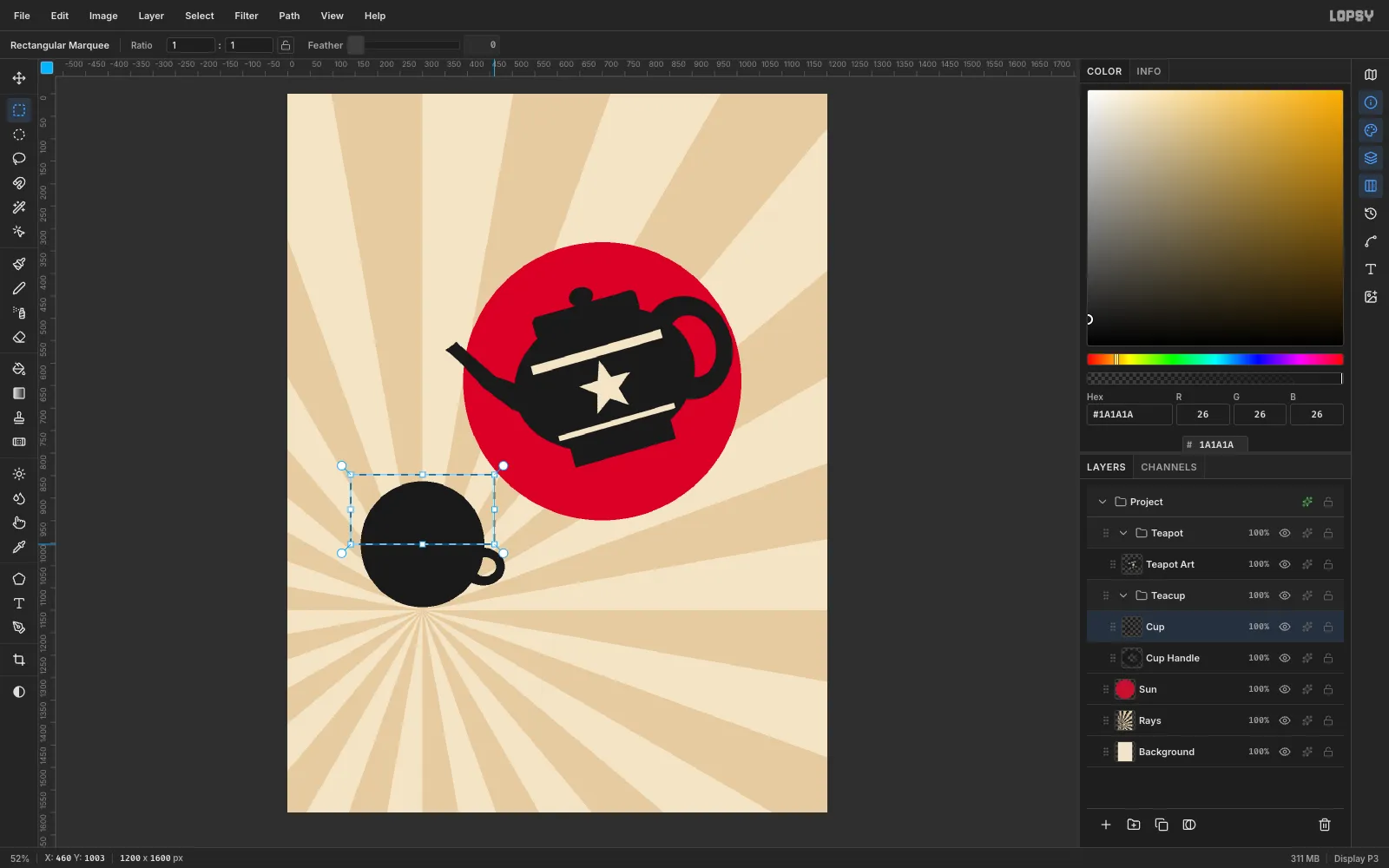The height and width of the screenshot is (868, 1389).
Task: Switch to the Channels tab
Action: 1168,467
